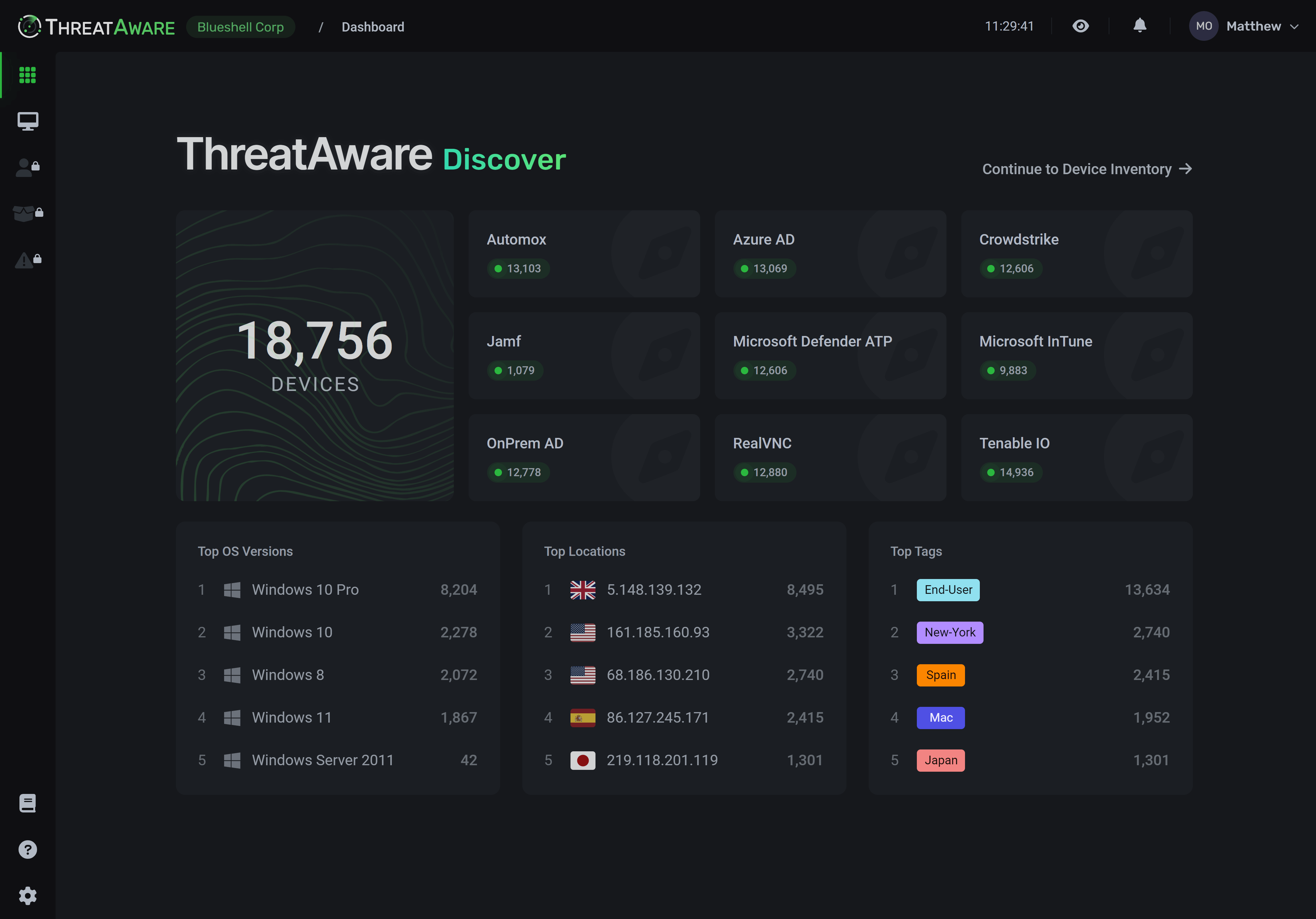Open the Tenable IO connector card

coord(1076,458)
